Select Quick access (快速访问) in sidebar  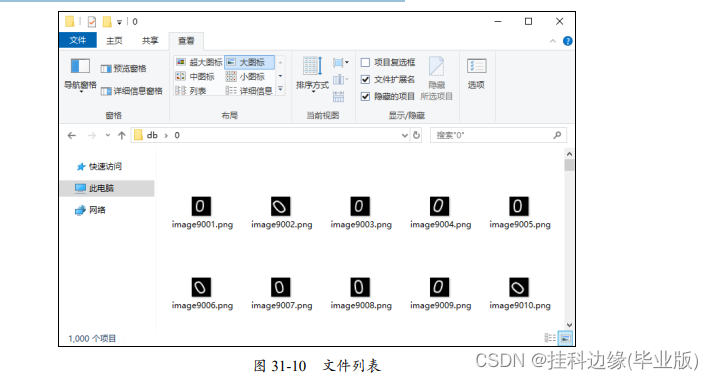pos(99,166)
